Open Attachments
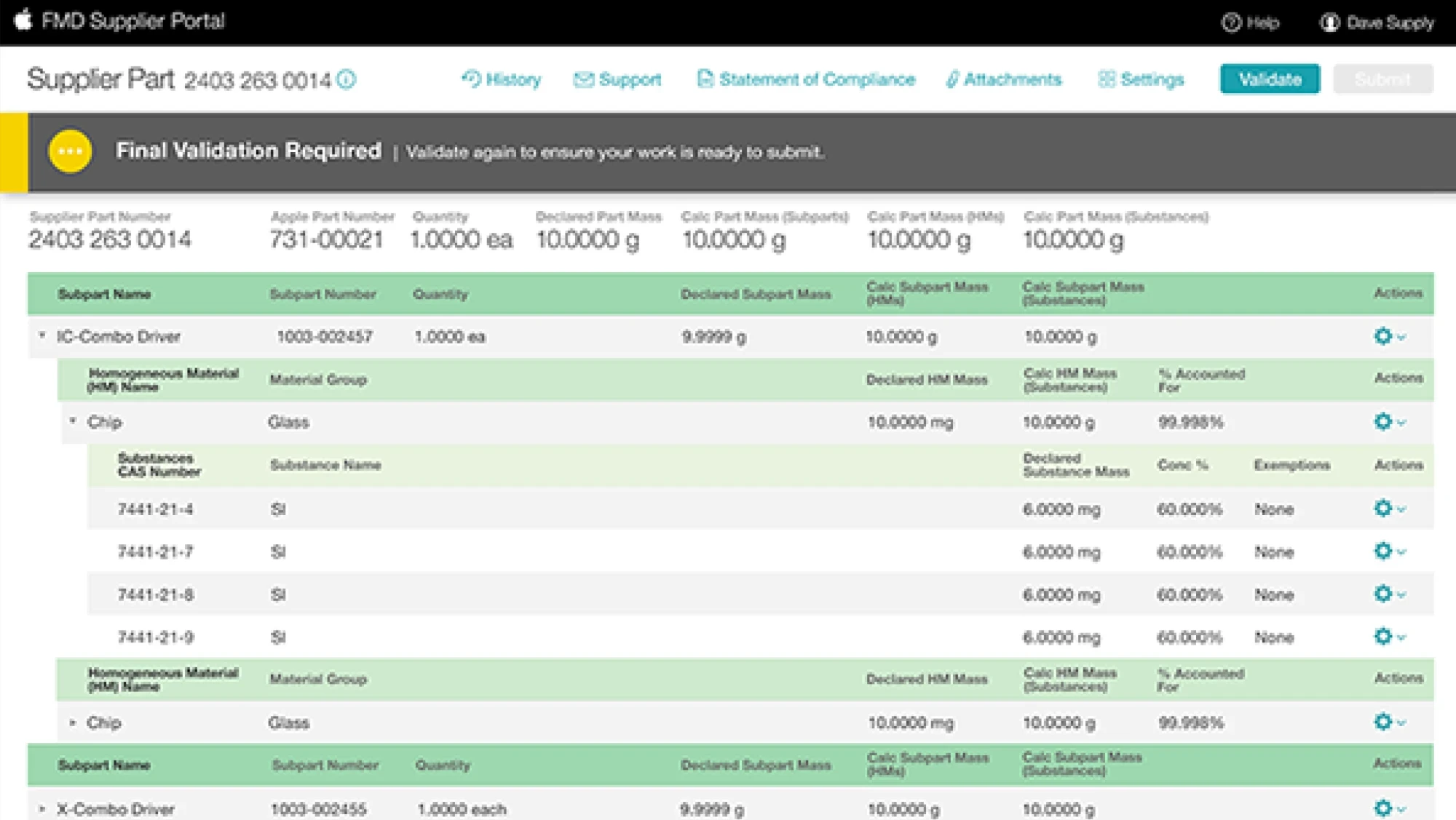 (x=1004, y=79)
